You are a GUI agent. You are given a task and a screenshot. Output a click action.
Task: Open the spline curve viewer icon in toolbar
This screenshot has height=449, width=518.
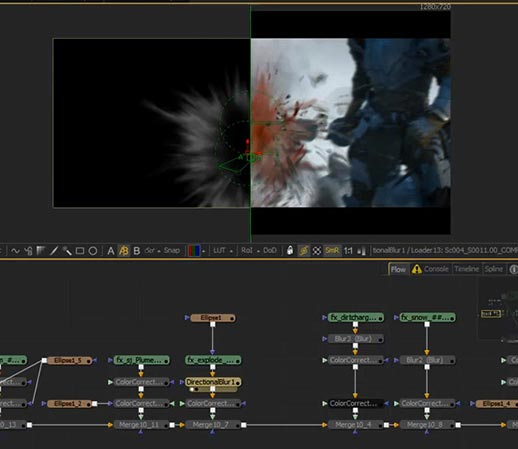click(x=15, y=251)
